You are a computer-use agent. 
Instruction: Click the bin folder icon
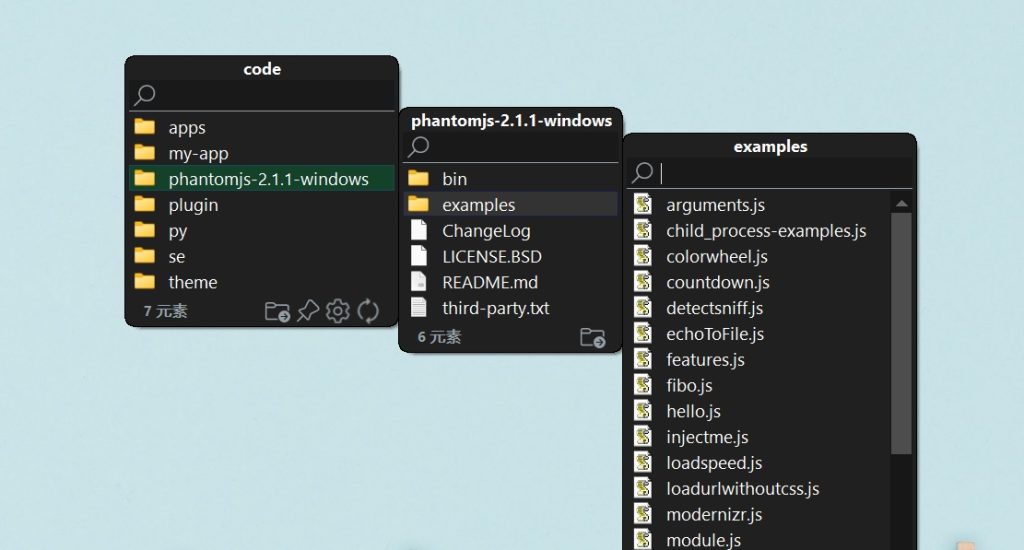(x=419, y=178)
